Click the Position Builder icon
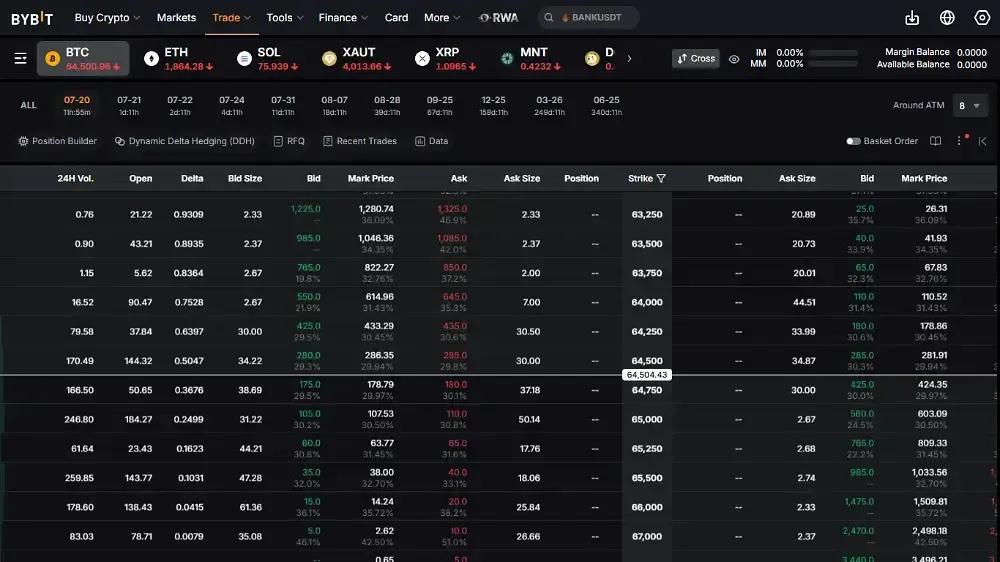 [x=23, y=141]
